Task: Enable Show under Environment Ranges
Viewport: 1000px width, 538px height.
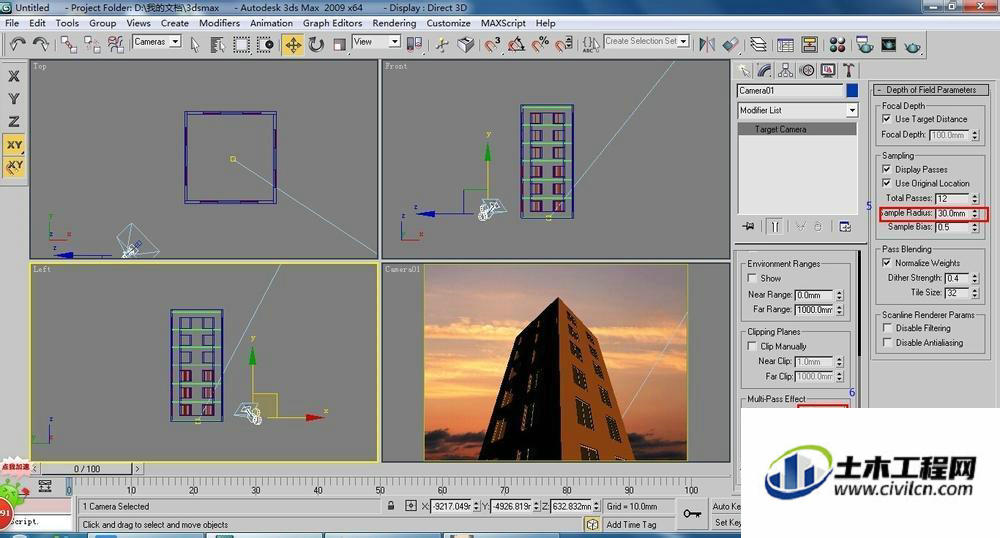Action: click(x=752, y=278)
